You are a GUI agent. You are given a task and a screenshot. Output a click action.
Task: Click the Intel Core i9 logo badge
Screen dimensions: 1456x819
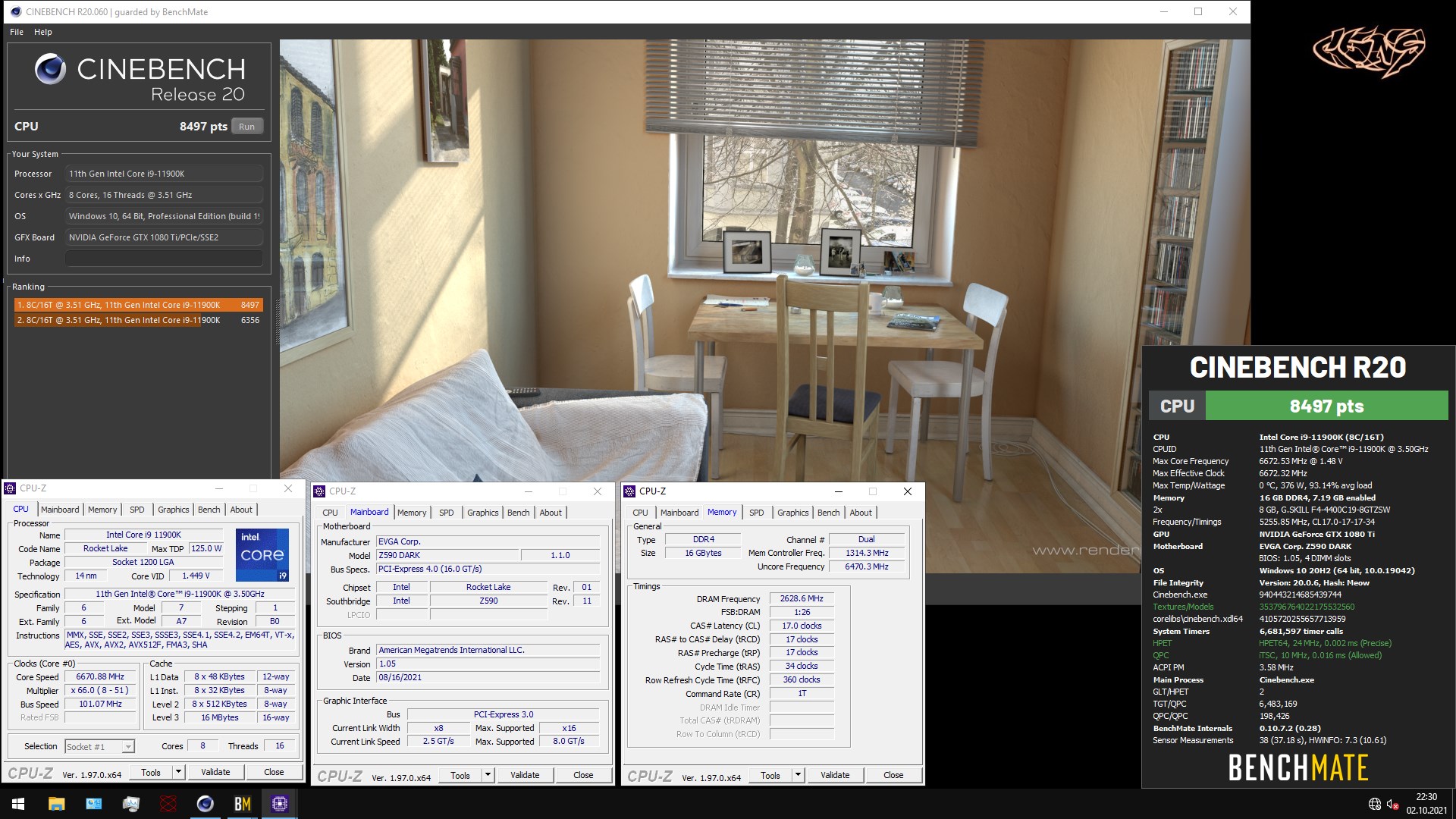pyautogui.click(x=262, y=555)
